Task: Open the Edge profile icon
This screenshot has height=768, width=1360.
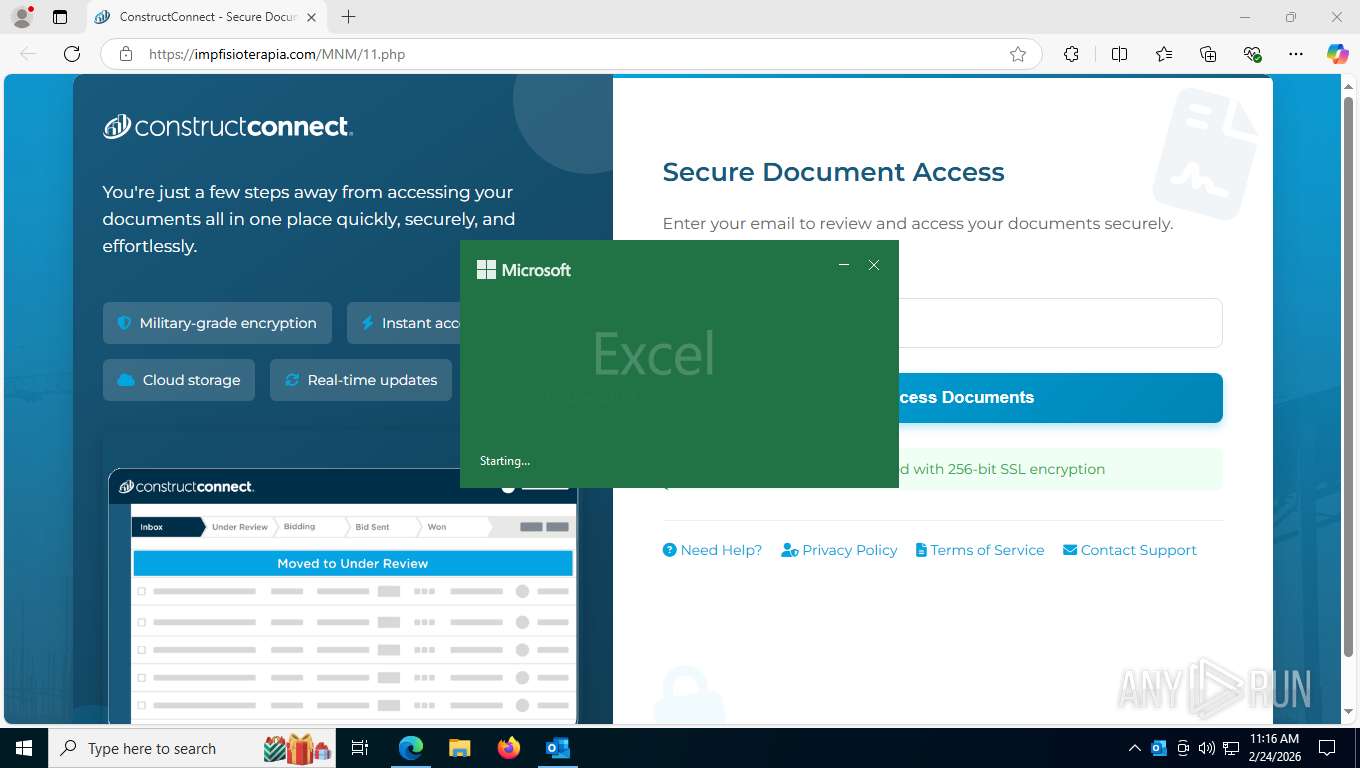Action: tap(21, 17)
